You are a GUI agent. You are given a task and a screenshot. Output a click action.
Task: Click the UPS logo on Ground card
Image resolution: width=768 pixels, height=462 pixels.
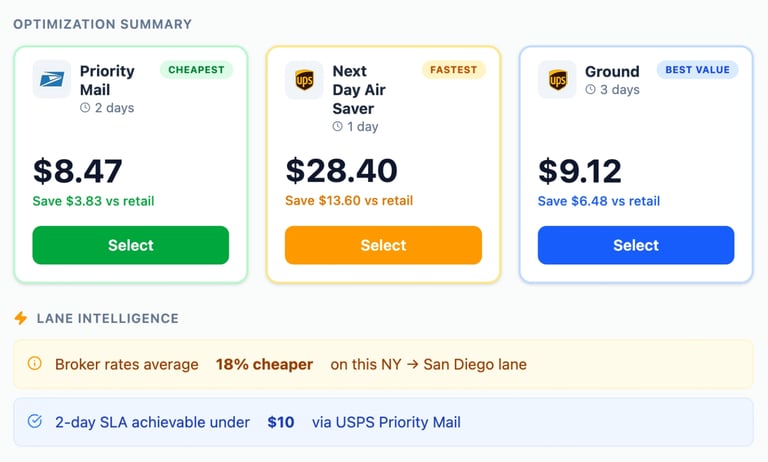point(557,80)
